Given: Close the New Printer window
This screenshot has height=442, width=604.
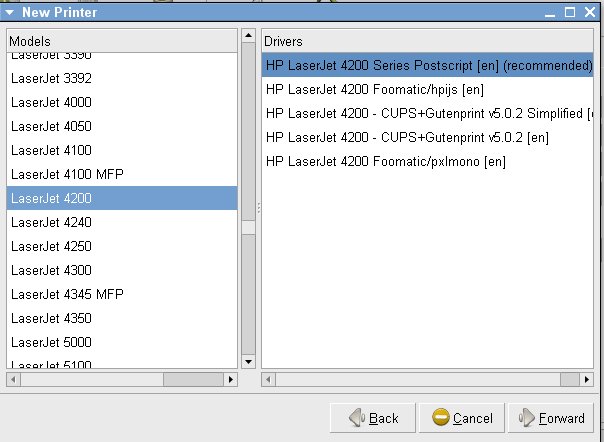Looking at the screenshot, I should point(590,12).
